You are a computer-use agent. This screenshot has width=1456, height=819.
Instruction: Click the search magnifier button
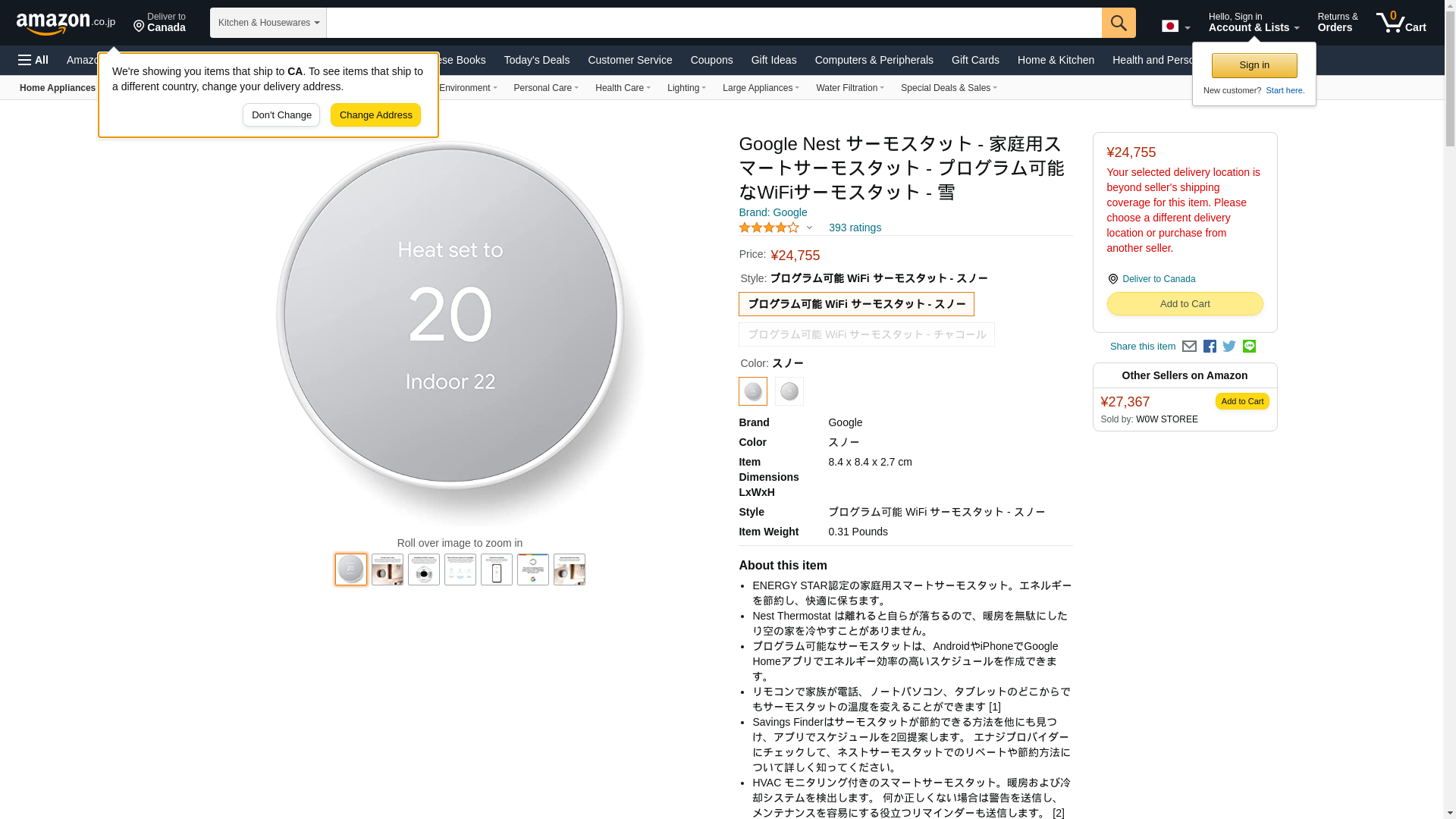tap(1119, 23)
